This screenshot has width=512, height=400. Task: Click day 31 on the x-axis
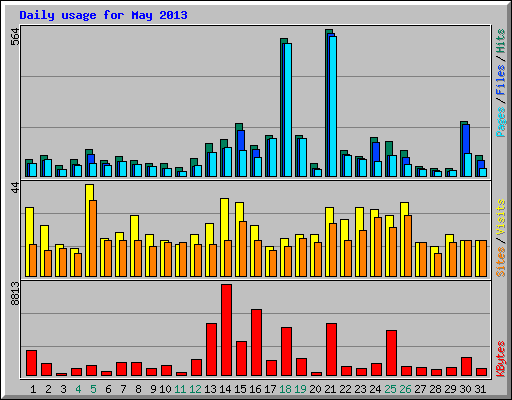(480, 389)
